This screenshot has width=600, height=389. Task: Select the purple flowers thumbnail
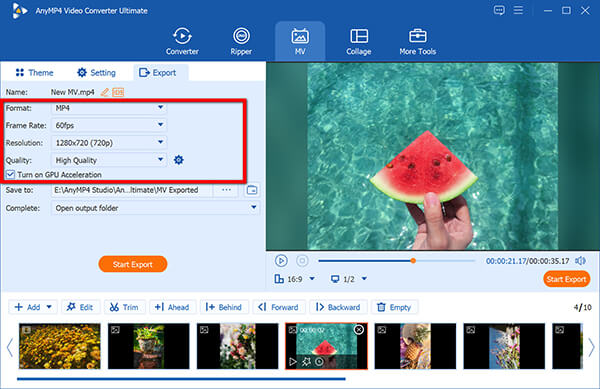tap(504, 346)
